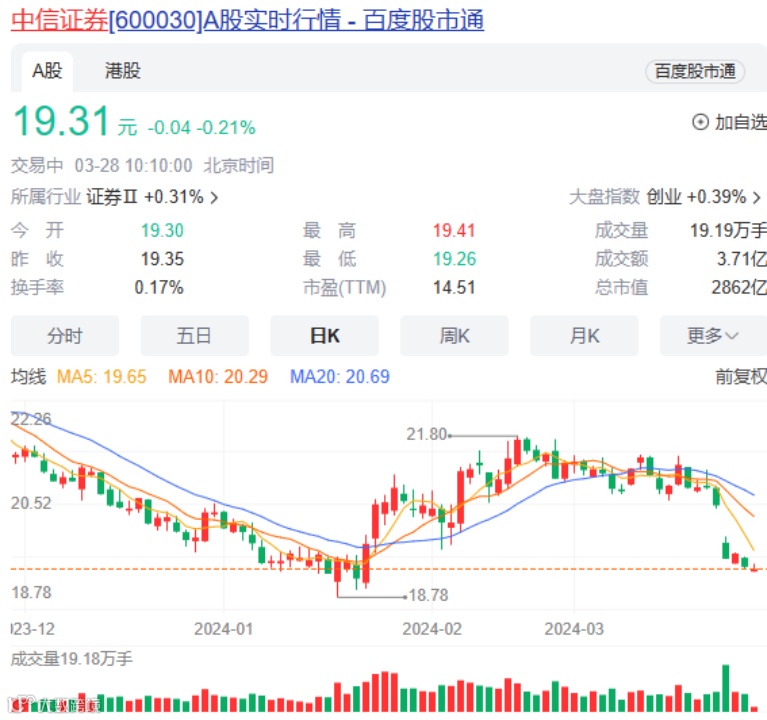Viewport: 767px width, 720px height.
Task: Click the plus circle icon beside 加自选
Action: pyautogui.click(x=700, y=122)
